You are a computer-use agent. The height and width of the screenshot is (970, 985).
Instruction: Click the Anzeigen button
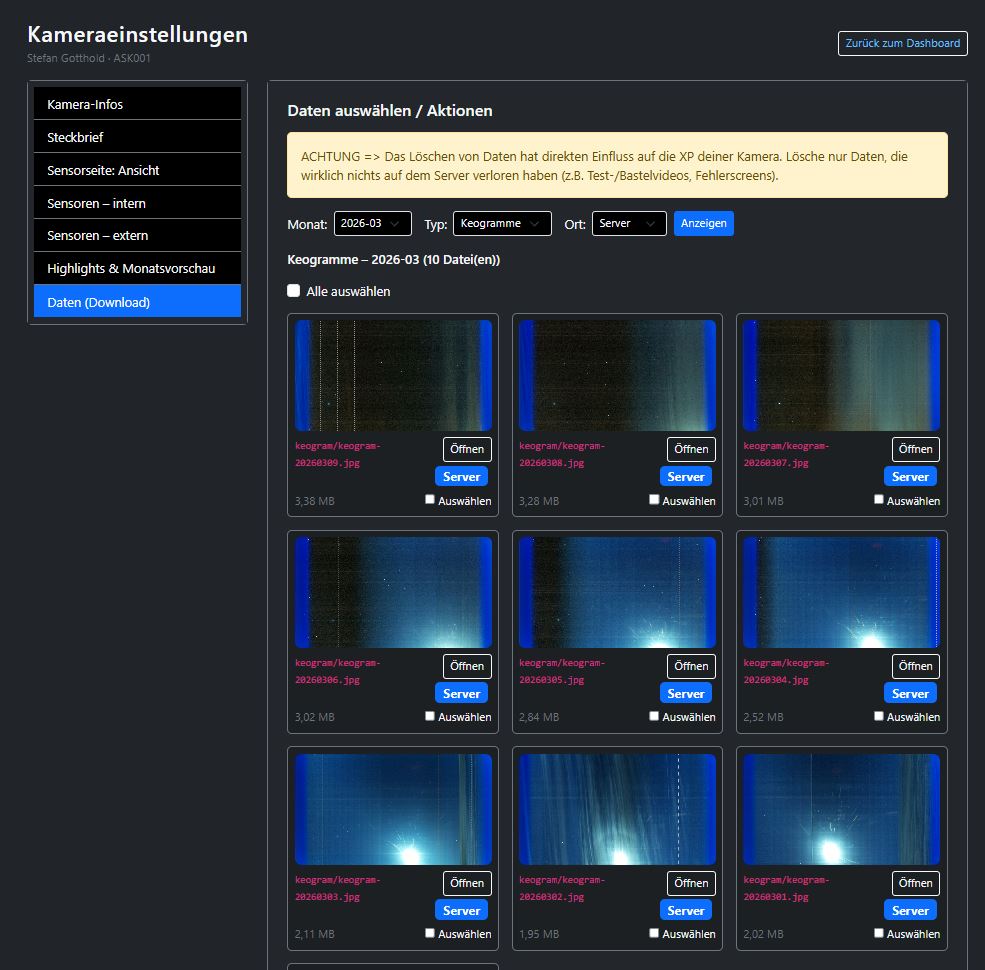click(704, 223)
